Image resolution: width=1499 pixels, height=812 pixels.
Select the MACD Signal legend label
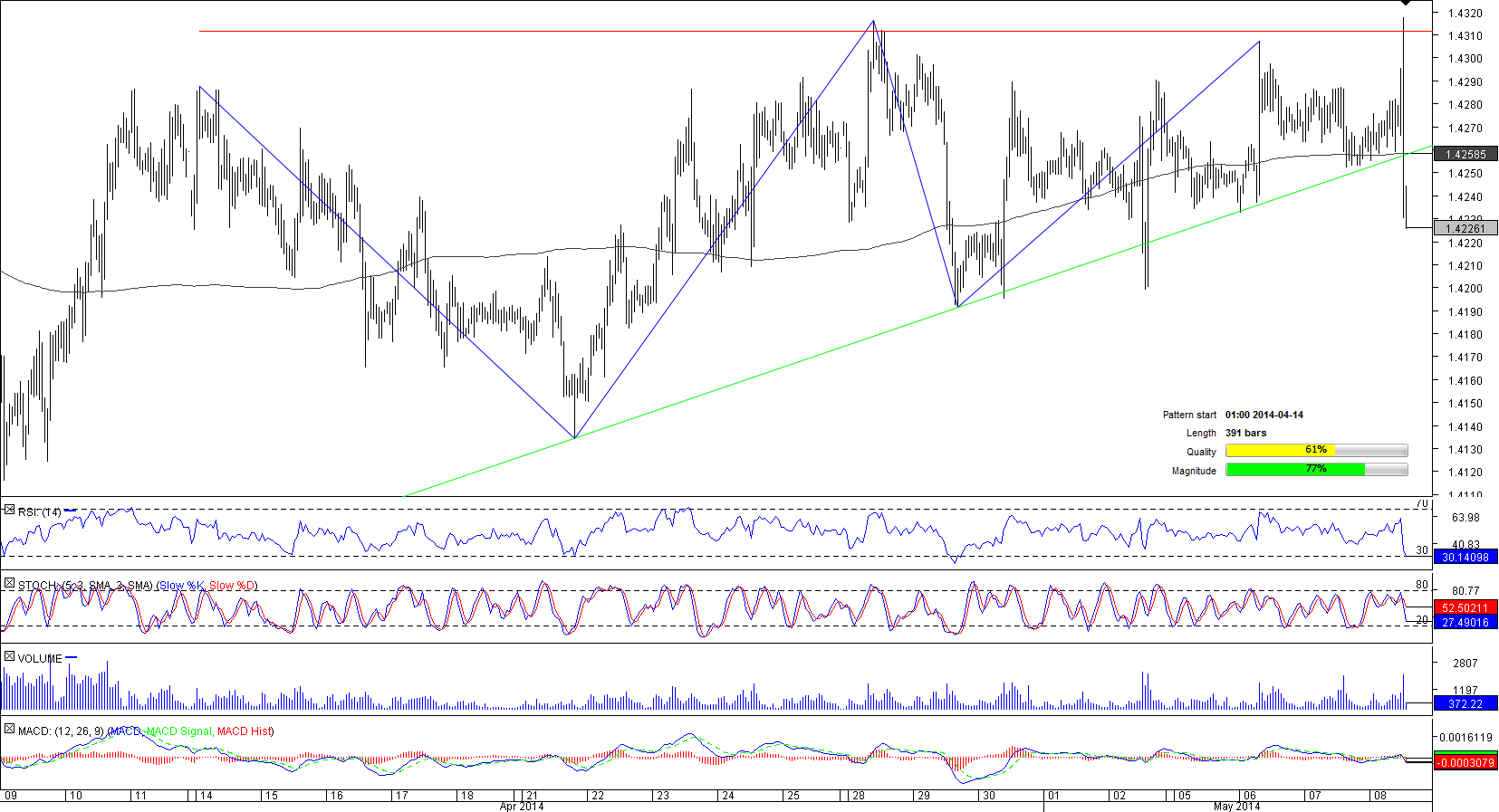click(x=178, y=731)
